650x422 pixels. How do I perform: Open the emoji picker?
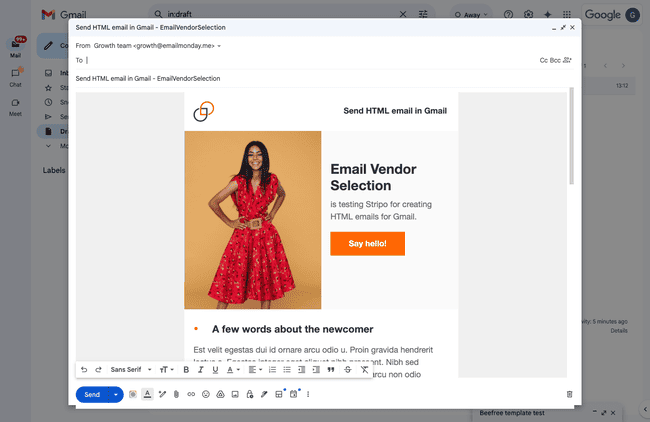pyautogui.click(x=206, y=394)
